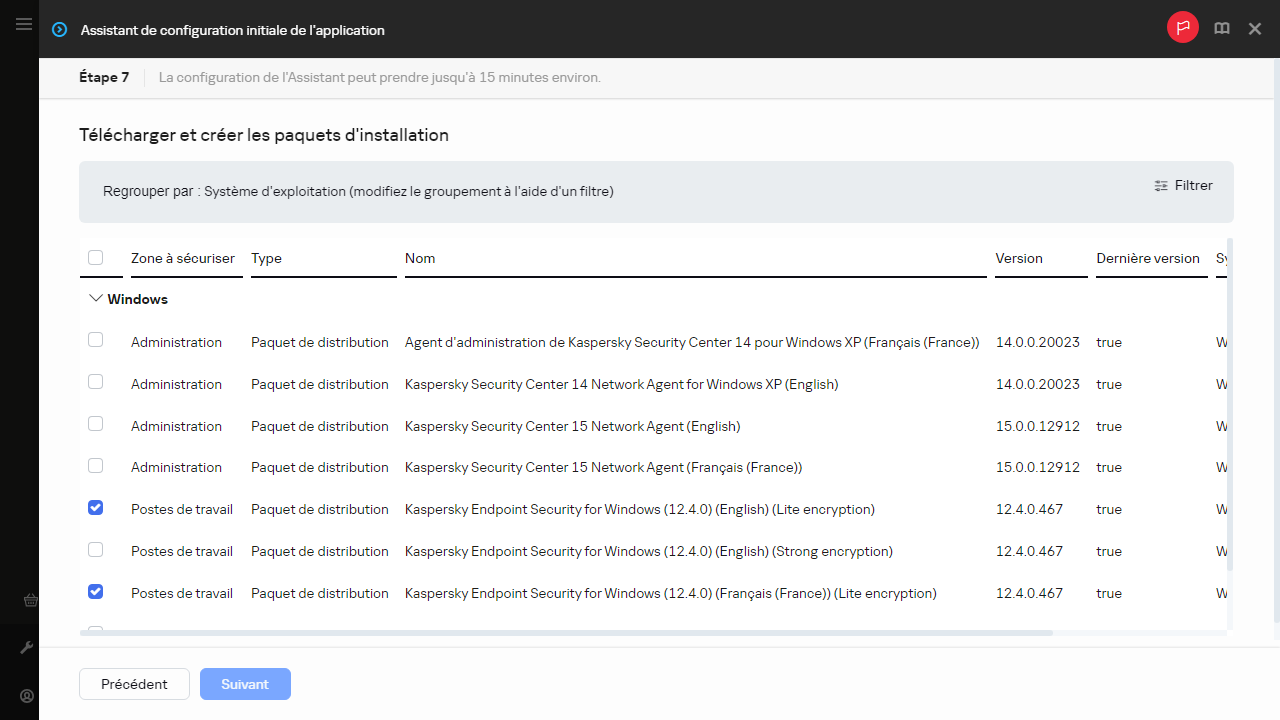
Task: Sort by the Type column header
Action: pos(266,258)
